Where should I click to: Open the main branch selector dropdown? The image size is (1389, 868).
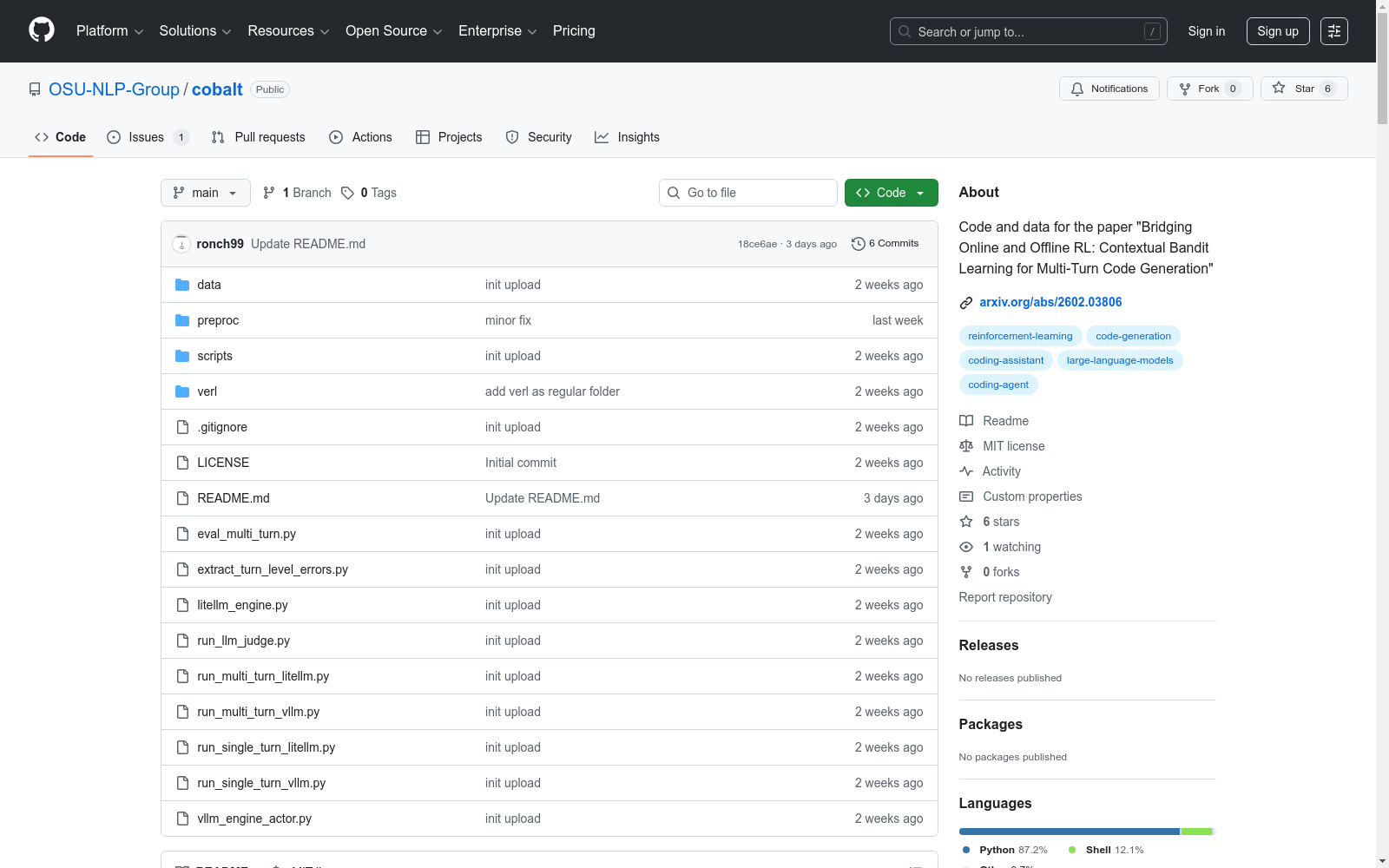click(x=206, y=193)
